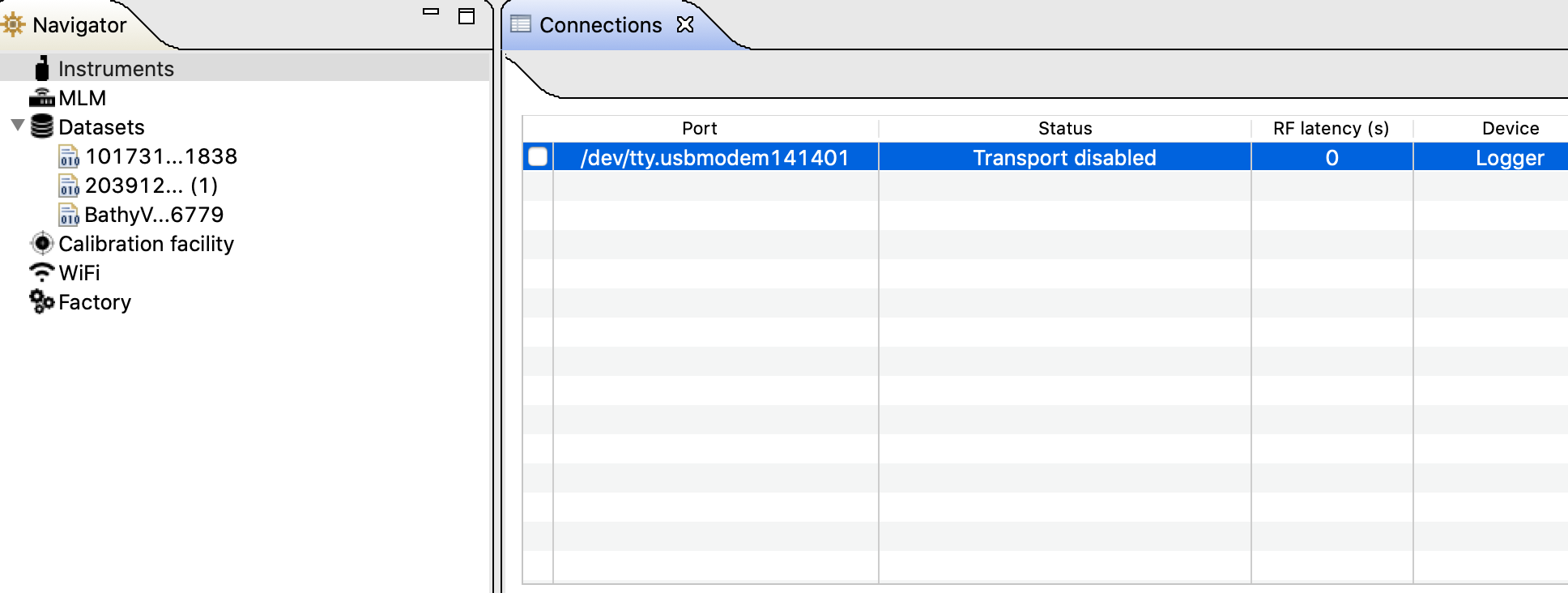Maximize the Navigator panel
This screenshot has height=593, width=1568.
click(467, 16)
